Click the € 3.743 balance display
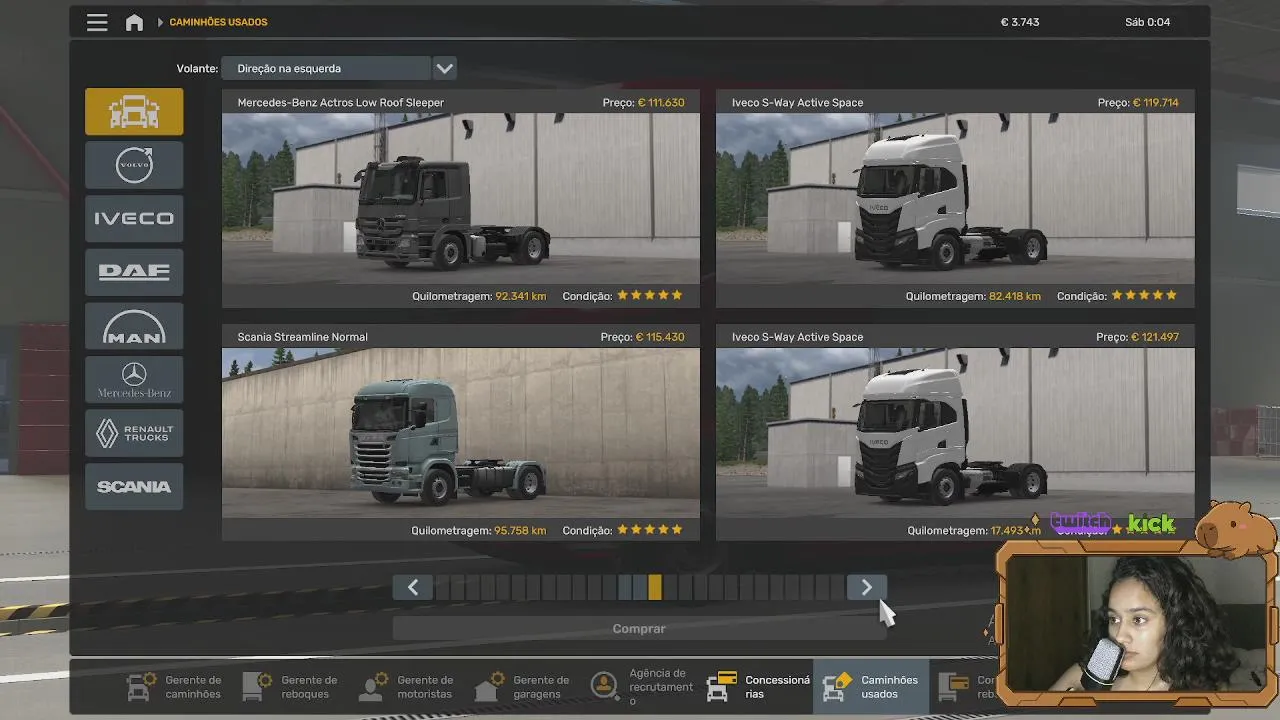 point(1019,22)
